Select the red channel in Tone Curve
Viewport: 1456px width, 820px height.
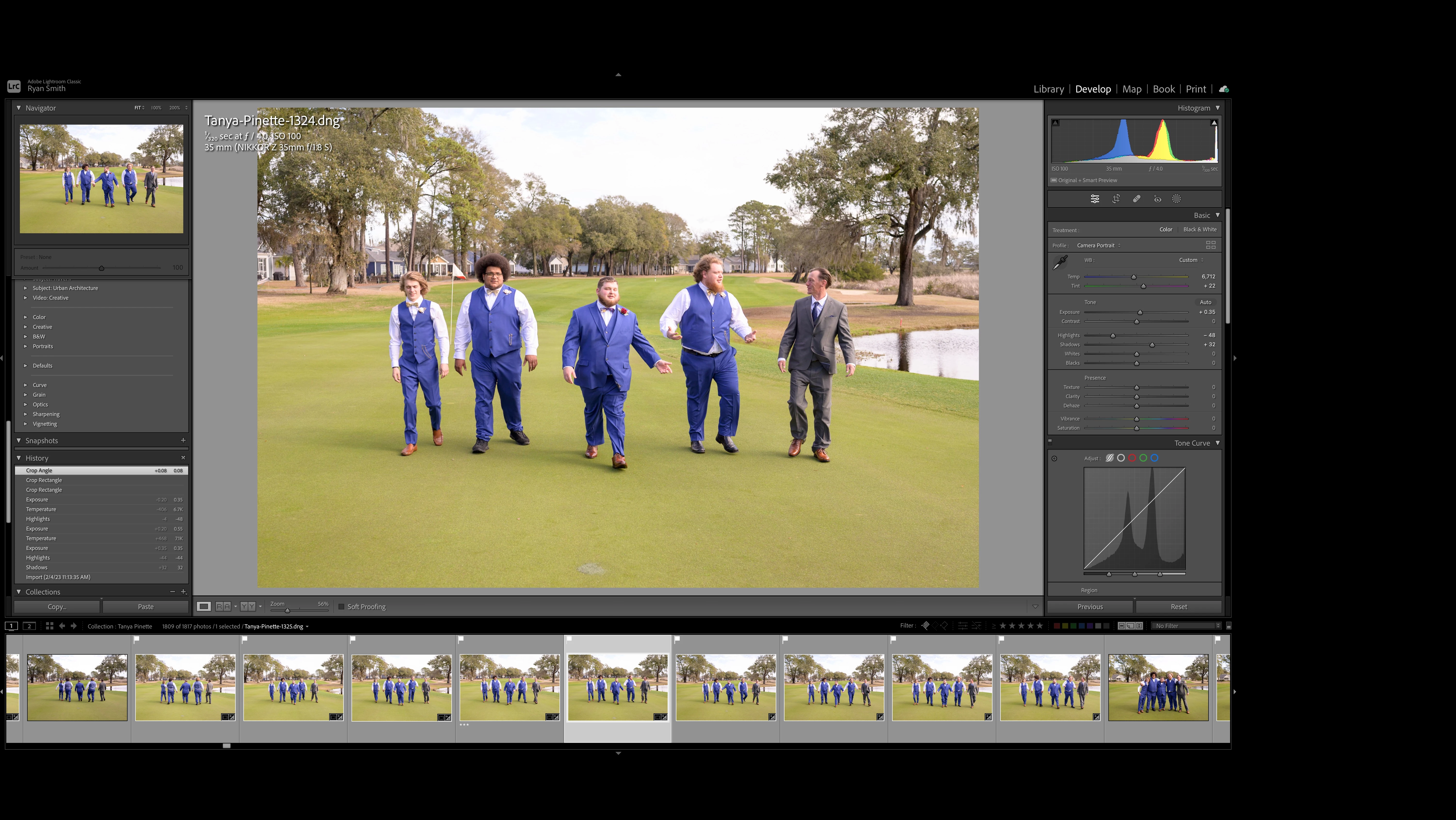click(1132, 458)
